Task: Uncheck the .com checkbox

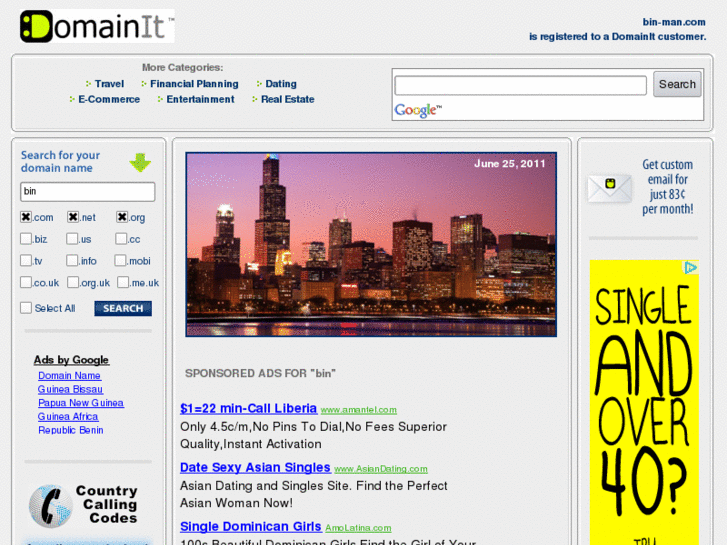Action: [x=26, y=217]
